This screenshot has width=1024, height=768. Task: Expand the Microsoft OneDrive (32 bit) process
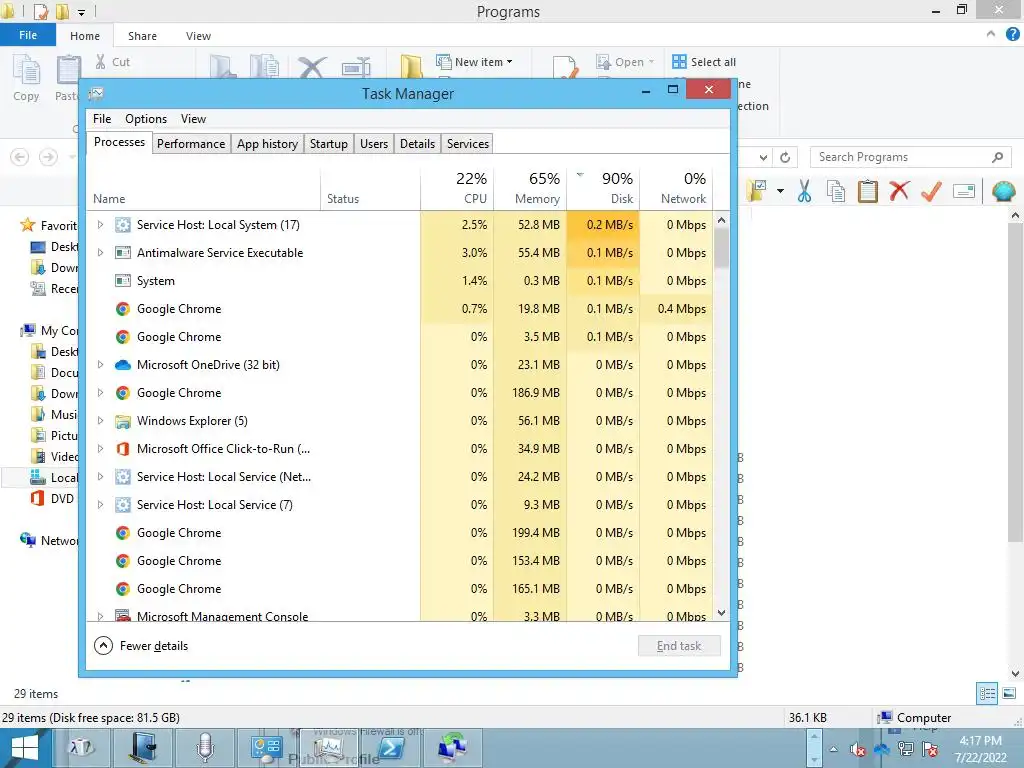[100, 365]
